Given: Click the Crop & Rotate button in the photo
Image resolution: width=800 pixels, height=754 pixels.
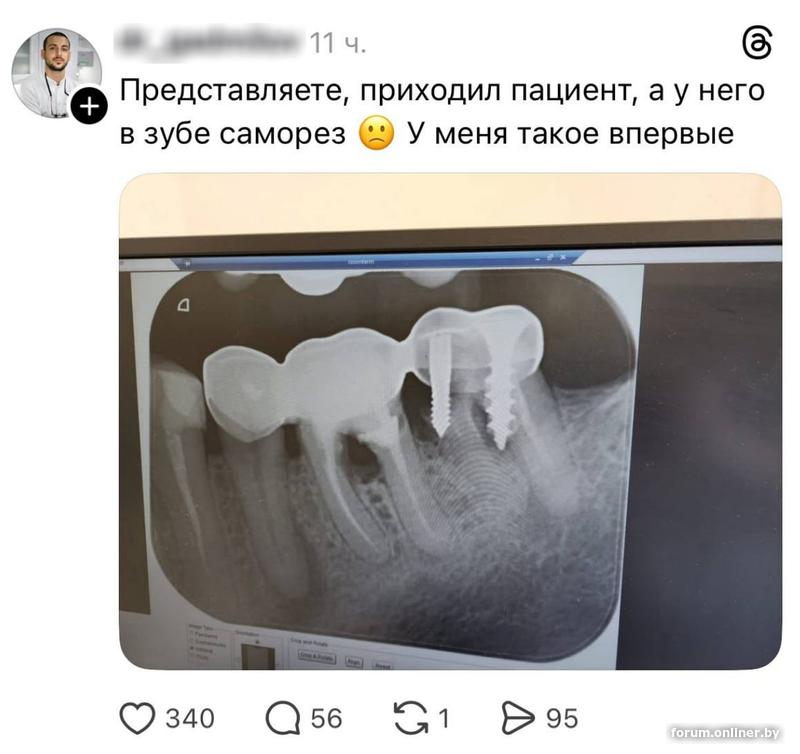Looking at the screenshot, I should pos(317,657).
